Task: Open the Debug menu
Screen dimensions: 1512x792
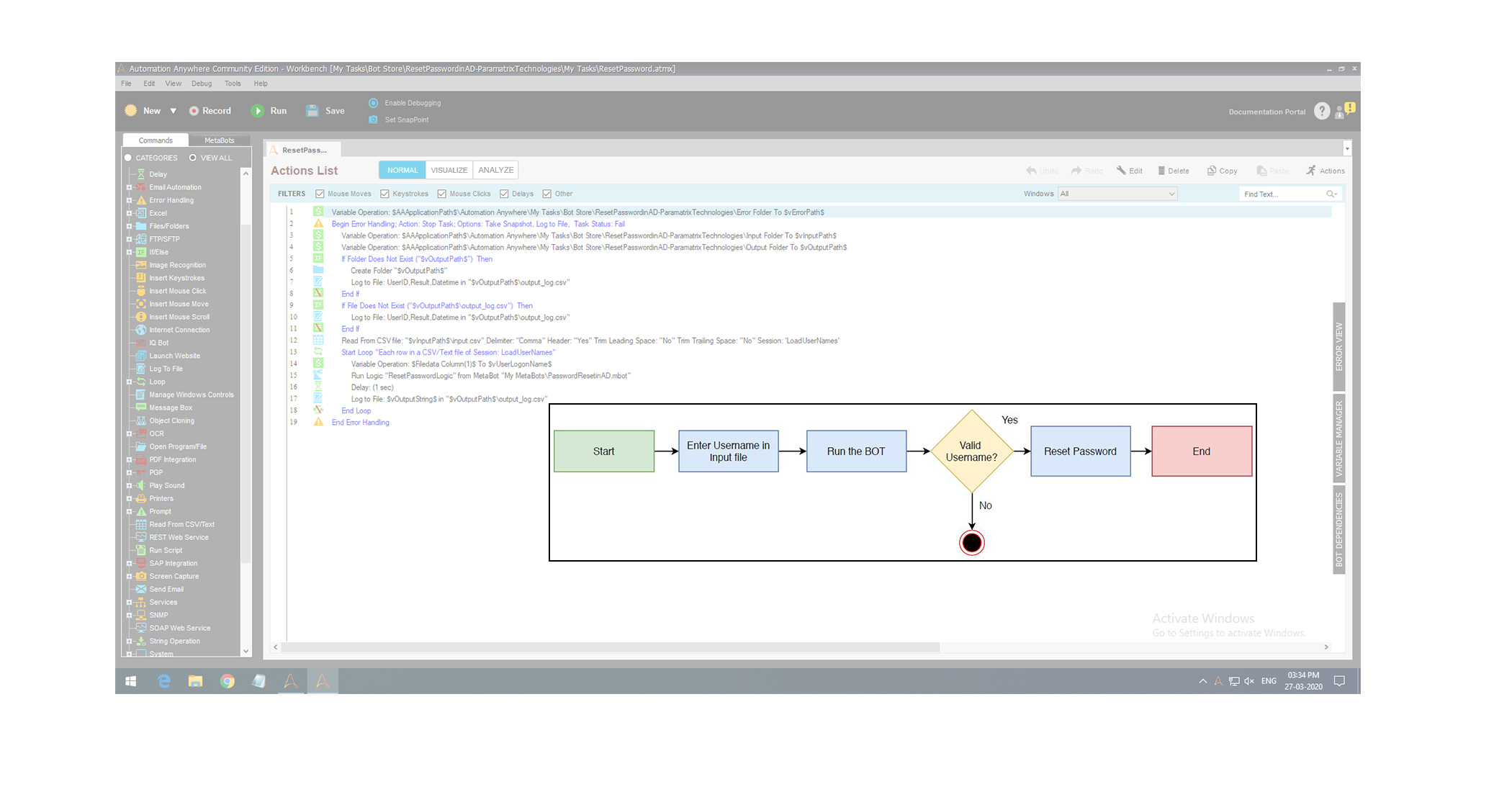Action: pyautogui.click(x=202, y=84)
